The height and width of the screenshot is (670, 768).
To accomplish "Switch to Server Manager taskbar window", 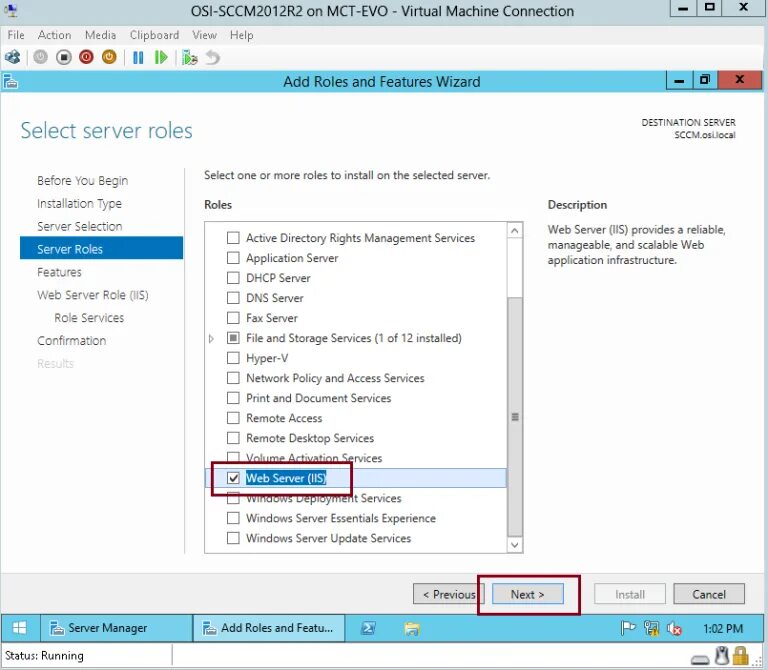I will 116,628.
